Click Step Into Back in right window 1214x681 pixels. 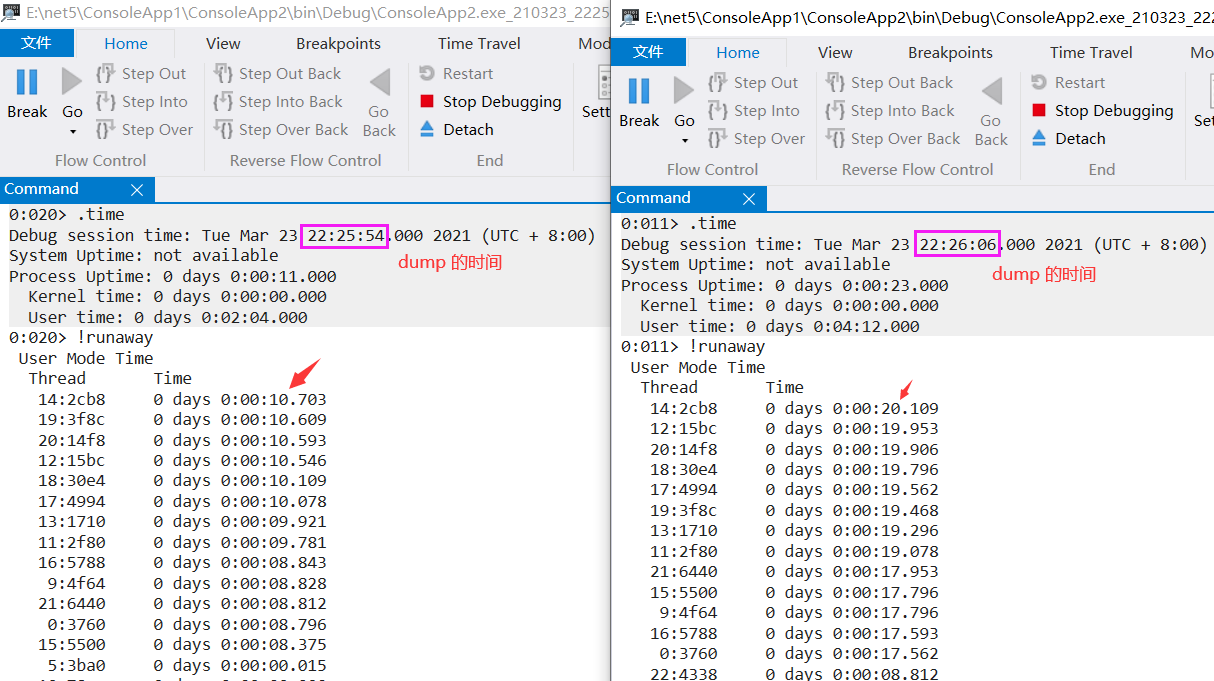pos(890,111)
